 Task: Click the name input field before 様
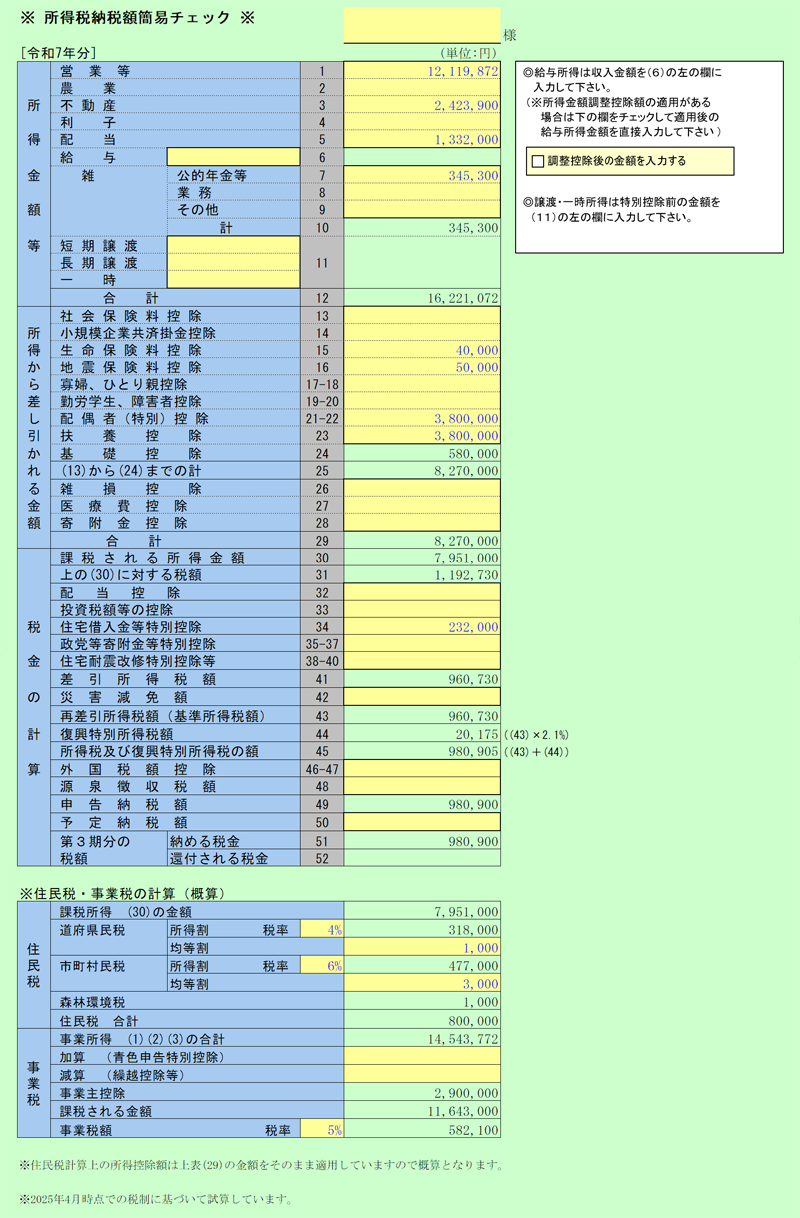422,25
